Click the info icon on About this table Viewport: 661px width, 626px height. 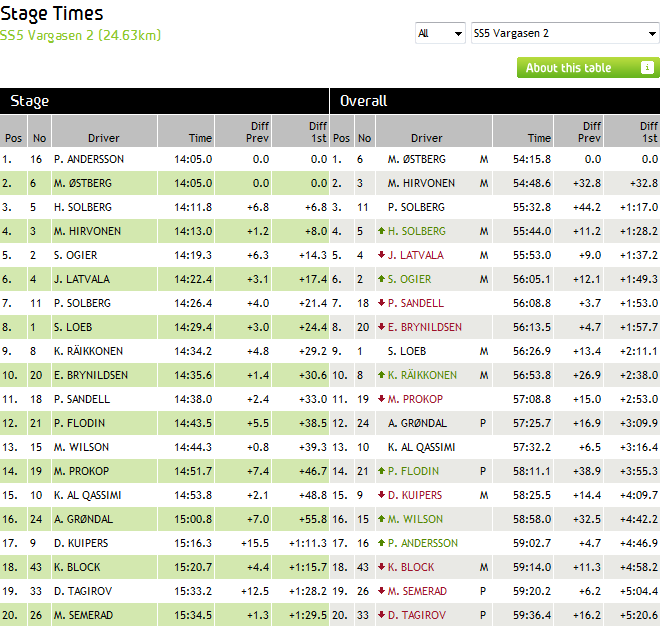point(647,67)
